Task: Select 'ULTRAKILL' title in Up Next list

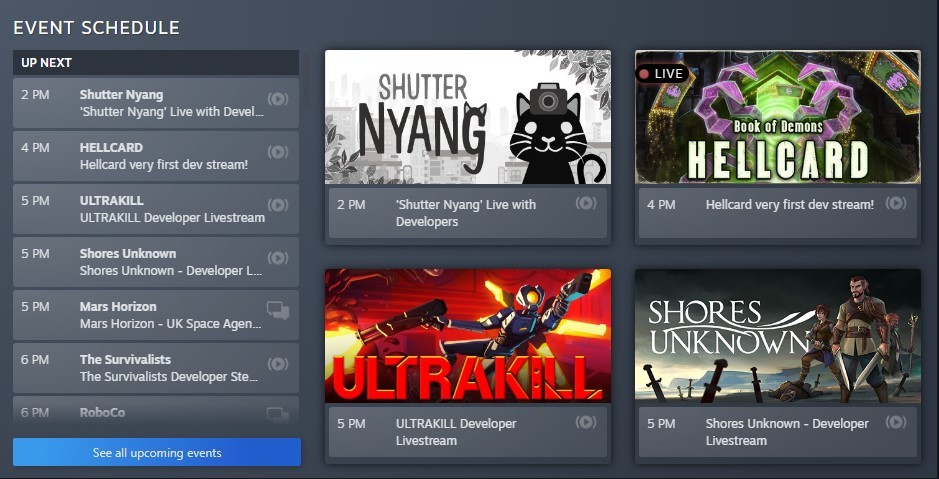Action: tap(112, 201)
